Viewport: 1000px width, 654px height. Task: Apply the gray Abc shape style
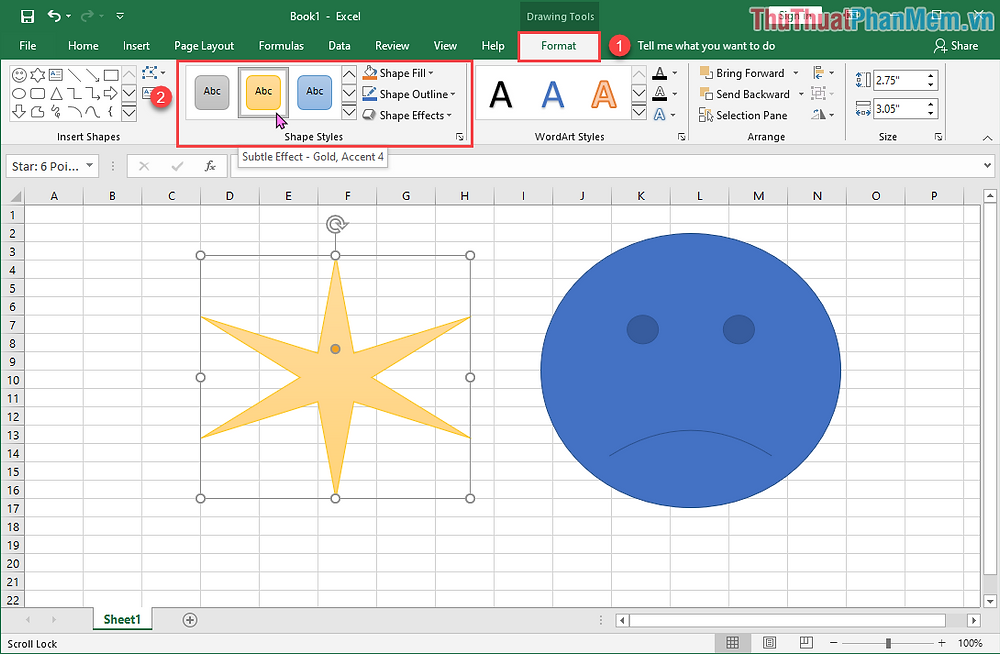pyautogui.click(x=212, y=93)
